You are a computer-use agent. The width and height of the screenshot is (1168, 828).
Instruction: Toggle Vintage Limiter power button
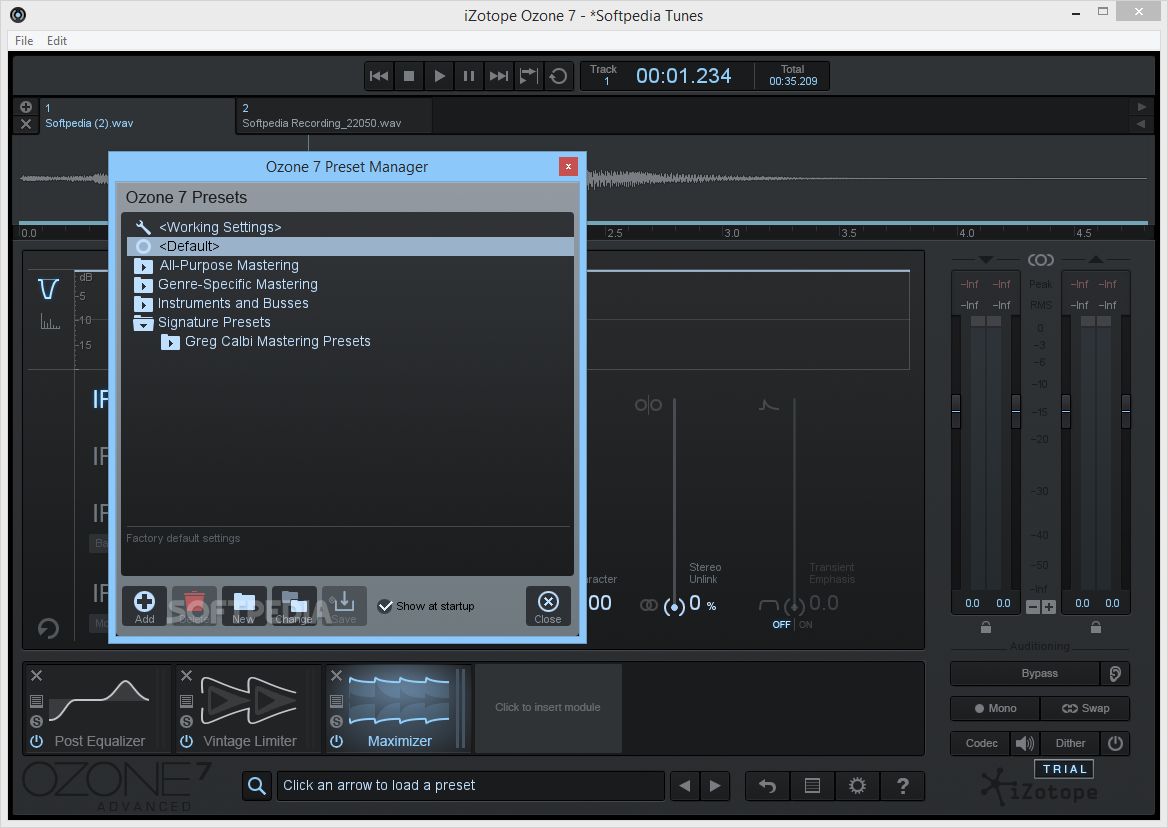coord(187,742)
